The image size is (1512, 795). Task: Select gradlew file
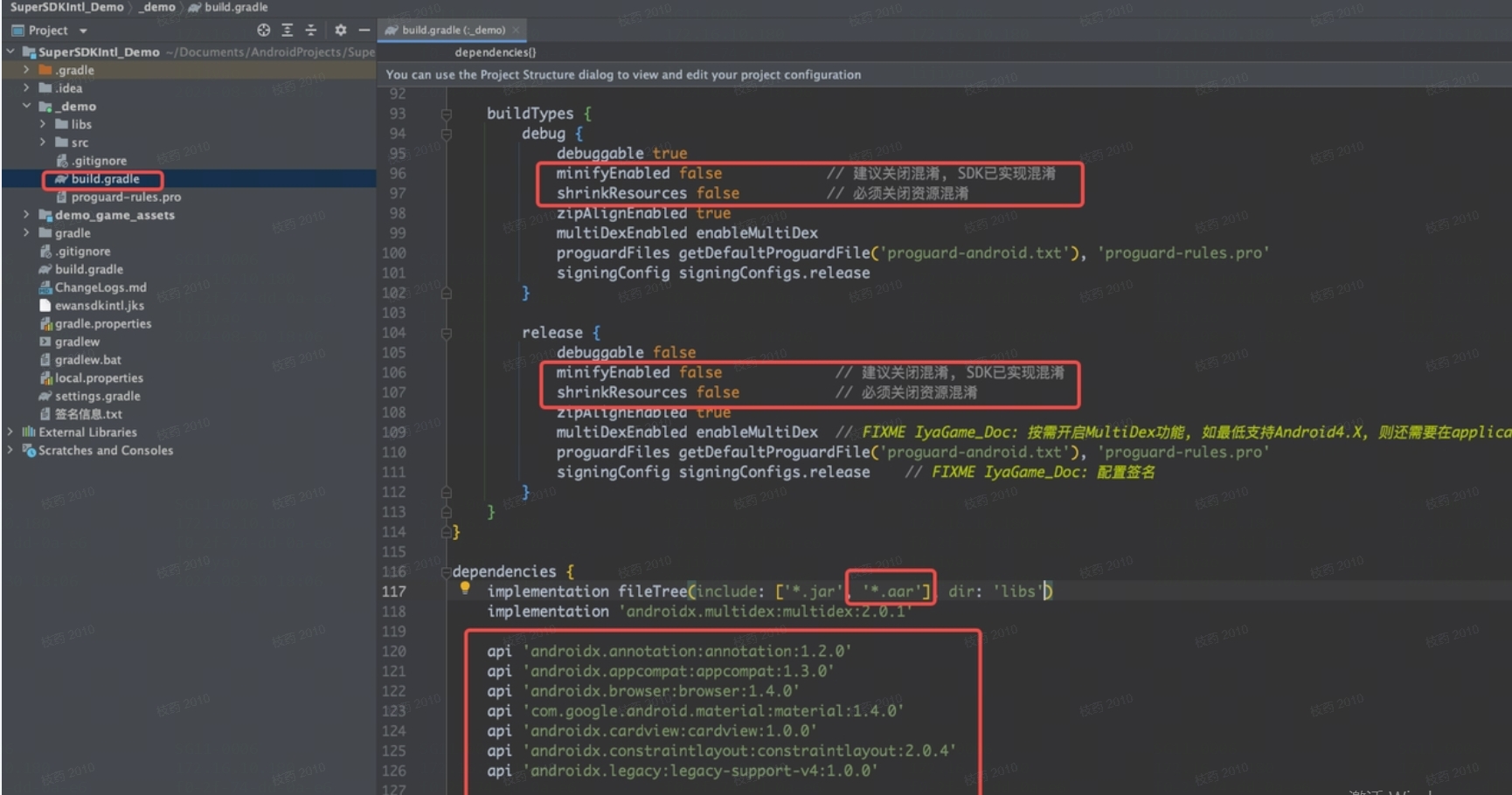tap(69, 342)
